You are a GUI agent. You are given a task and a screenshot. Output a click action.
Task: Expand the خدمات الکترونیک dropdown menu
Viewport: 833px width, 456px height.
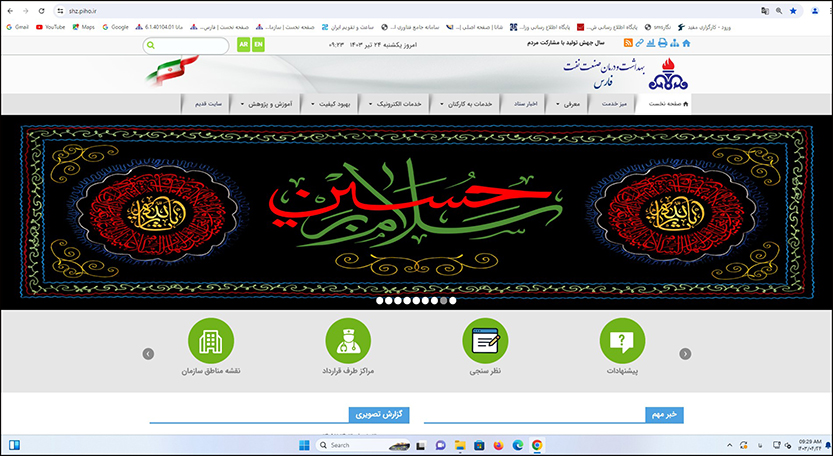(395, 104)
